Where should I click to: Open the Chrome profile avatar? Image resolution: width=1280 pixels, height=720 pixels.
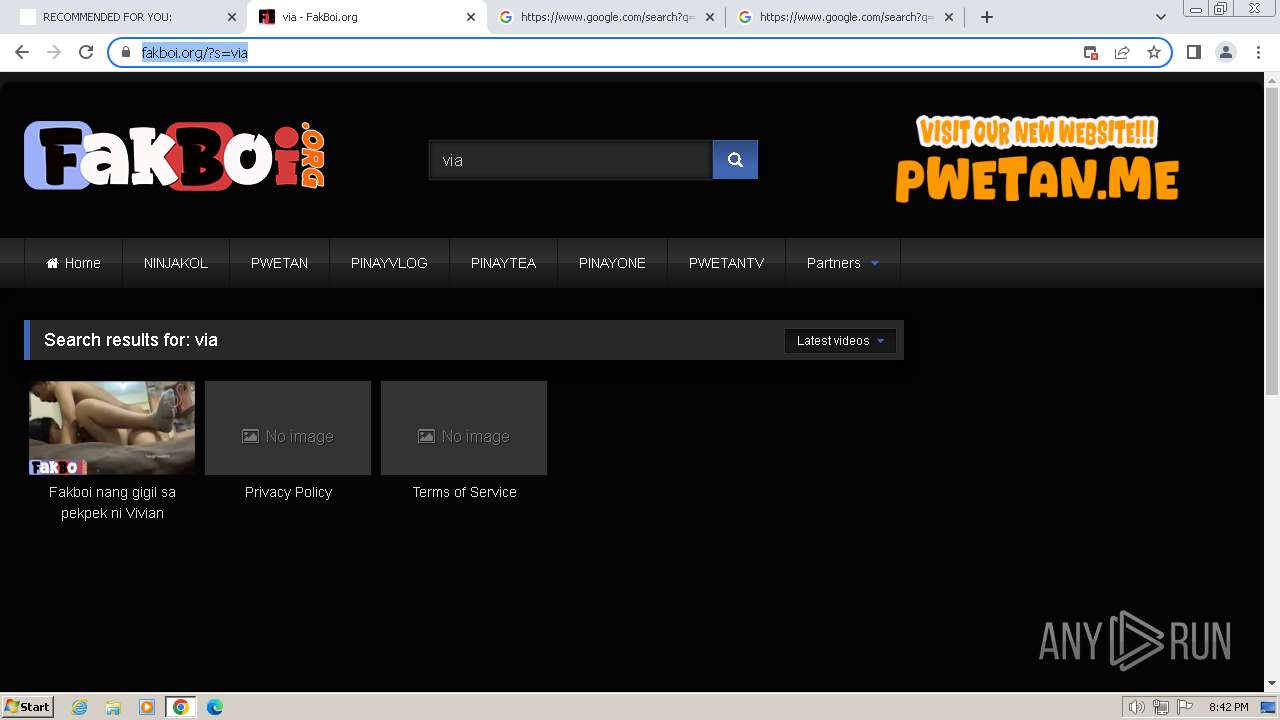1225,52
